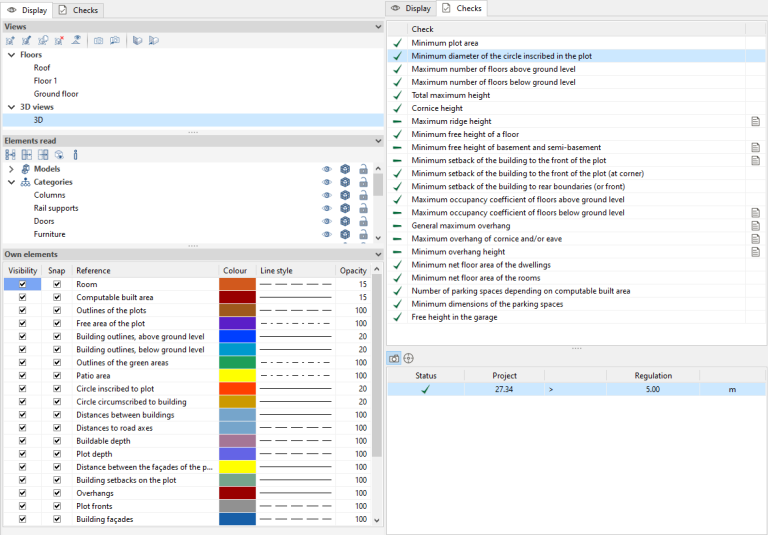Viewport: 768px width, 535px height.
Task: Click the plain camera icon in Views toolbar
Action: 98,41
